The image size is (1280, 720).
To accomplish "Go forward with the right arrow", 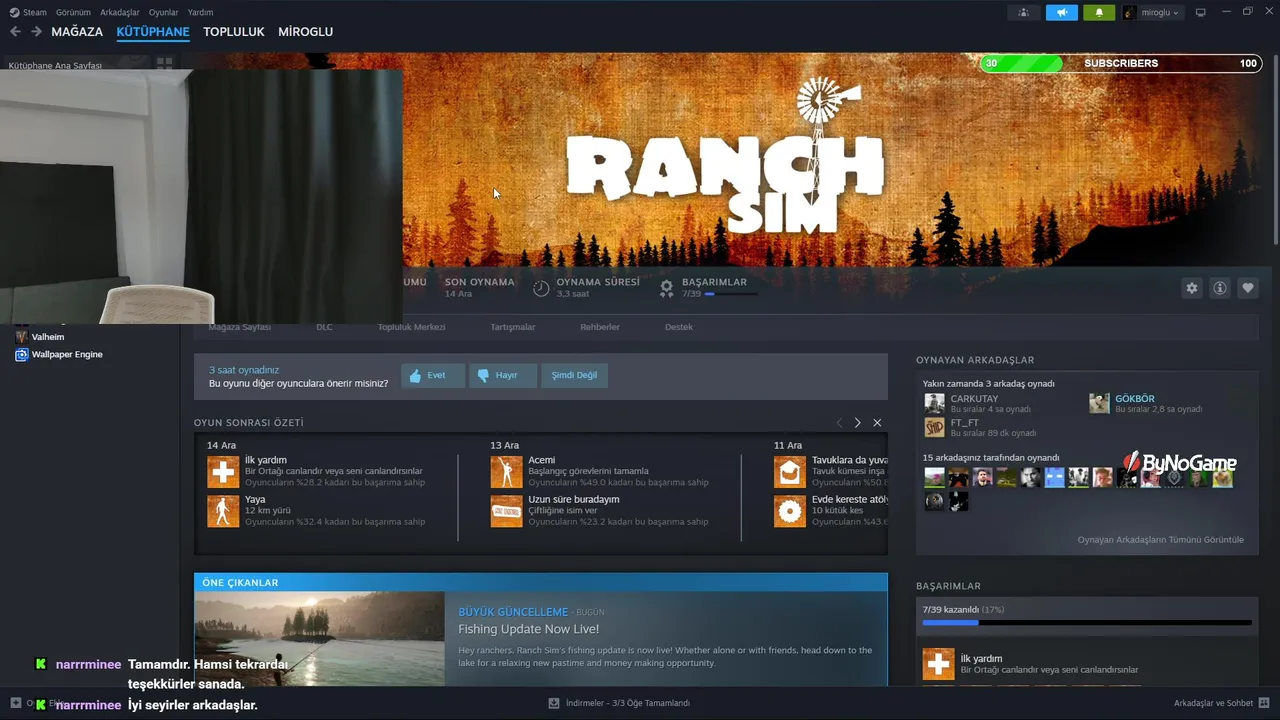I will (x=36, y=32).
